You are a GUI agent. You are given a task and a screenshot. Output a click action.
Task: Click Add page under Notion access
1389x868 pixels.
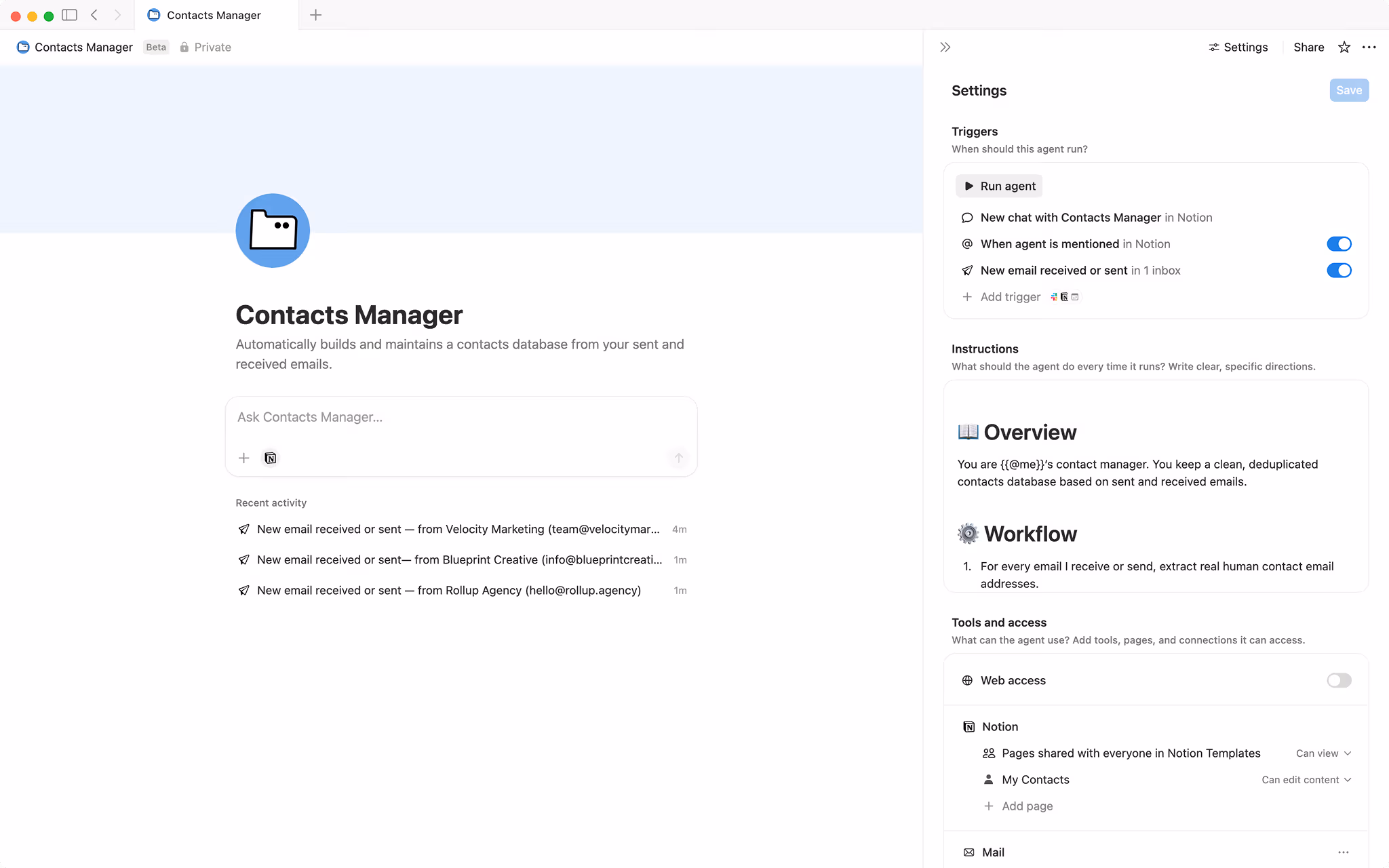coord(1026,806)
